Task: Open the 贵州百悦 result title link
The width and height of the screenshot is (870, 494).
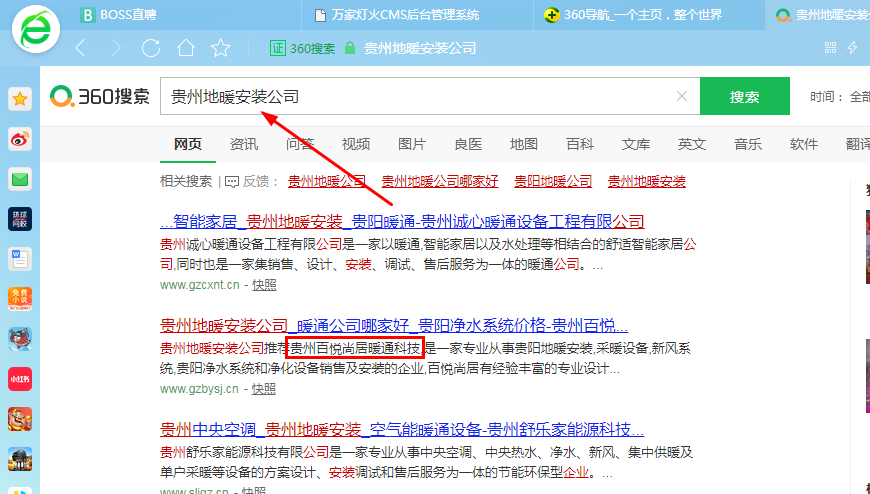Action: [x=394, y=325]
